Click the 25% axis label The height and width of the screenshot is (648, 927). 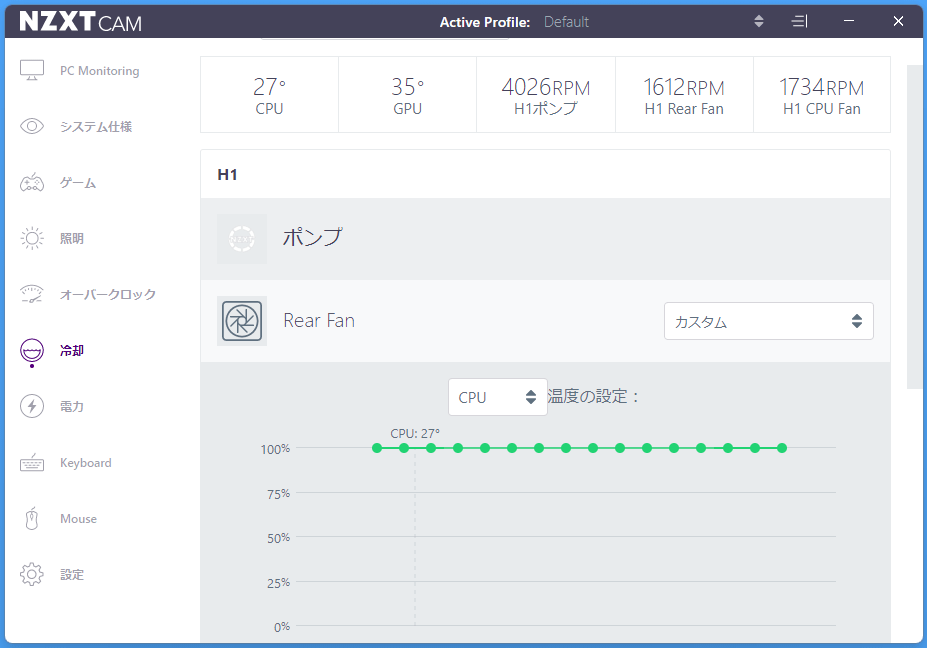pyautogui.click(x=278, y=583)
